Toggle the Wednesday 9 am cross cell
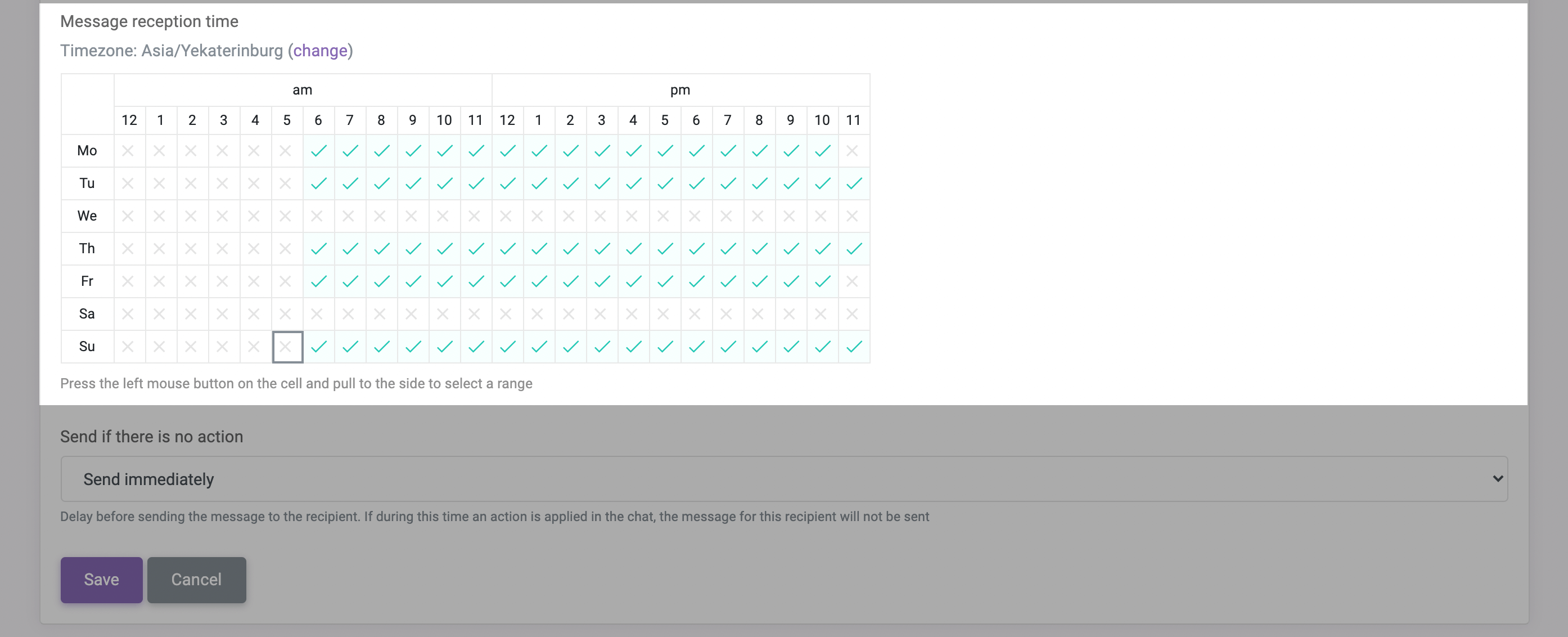 point(413,216)
